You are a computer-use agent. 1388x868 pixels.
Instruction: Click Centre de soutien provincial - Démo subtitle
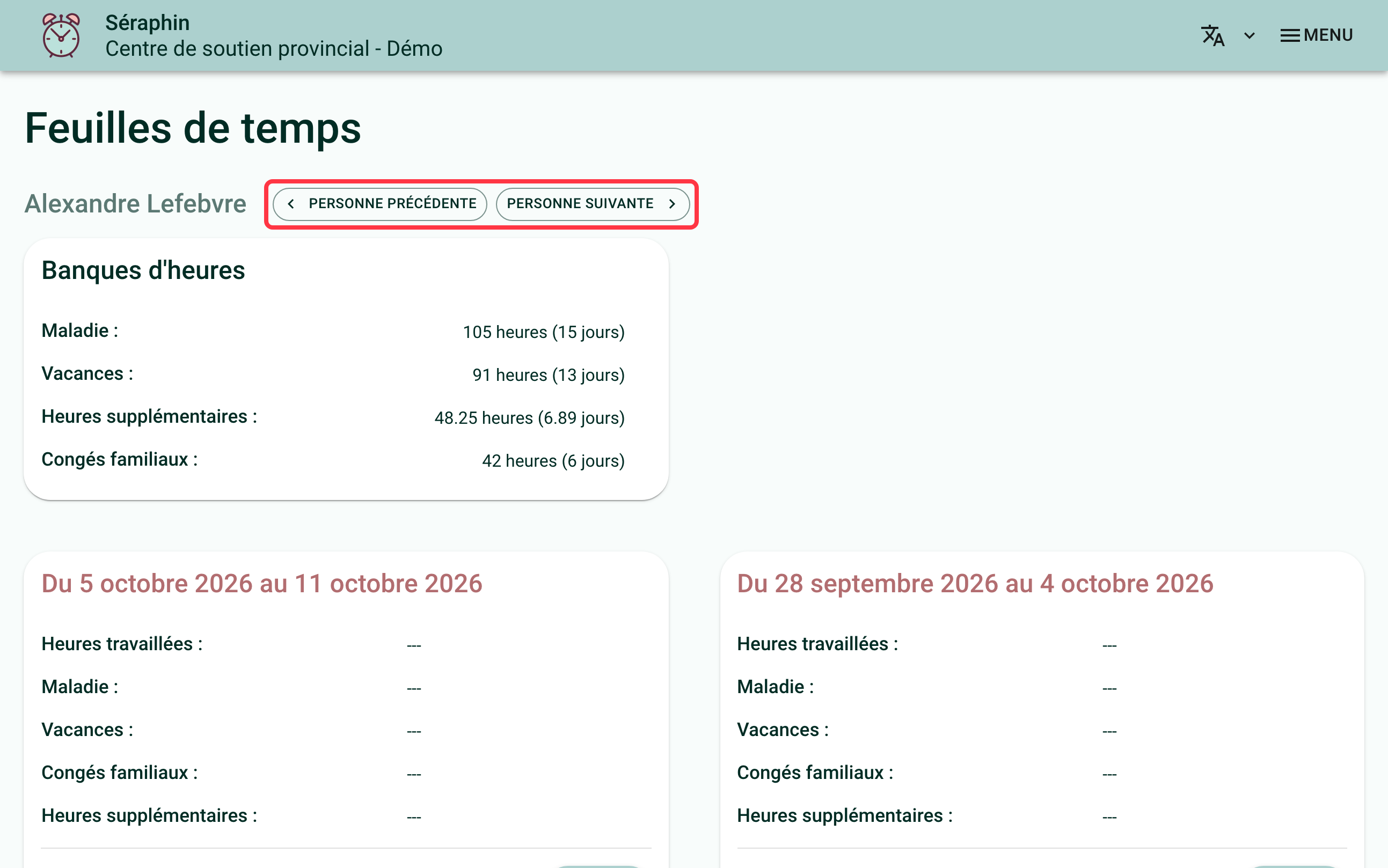pos(274,48)
